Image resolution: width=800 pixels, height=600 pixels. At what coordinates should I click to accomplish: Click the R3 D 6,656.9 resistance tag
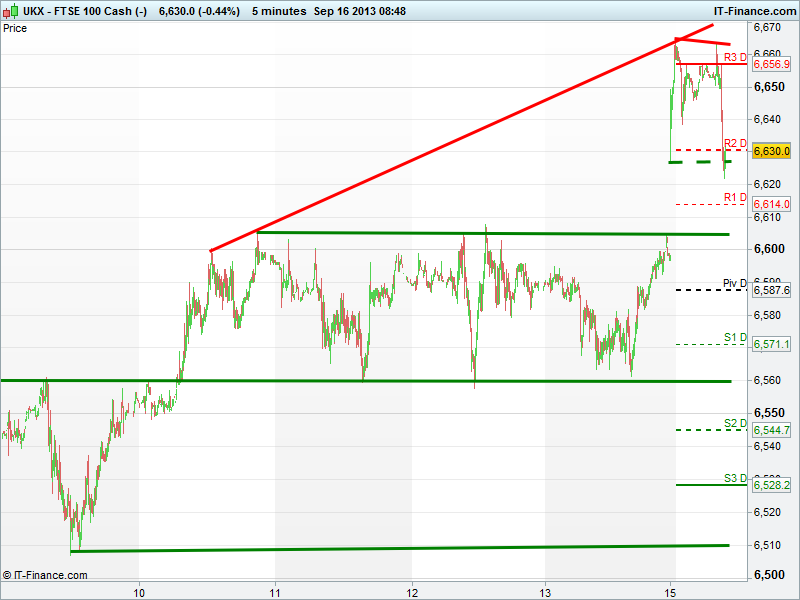pos(772,64)
